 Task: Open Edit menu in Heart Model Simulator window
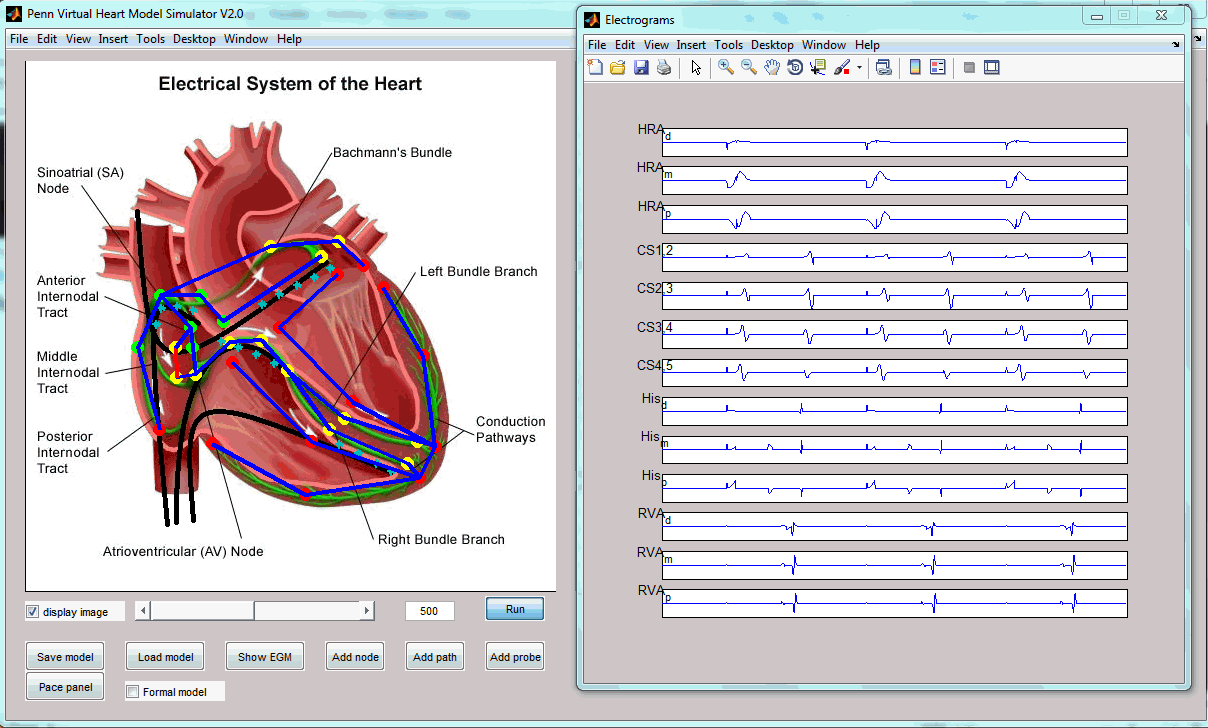click(47, 39)
